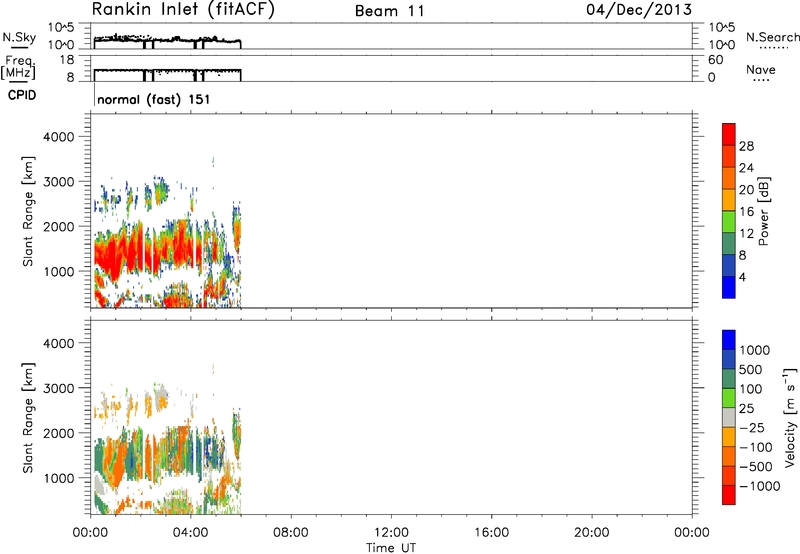Click the left 'Slant Range [km]' label of power panel
This screenshot has width=800, height=554.
point(28,211)
